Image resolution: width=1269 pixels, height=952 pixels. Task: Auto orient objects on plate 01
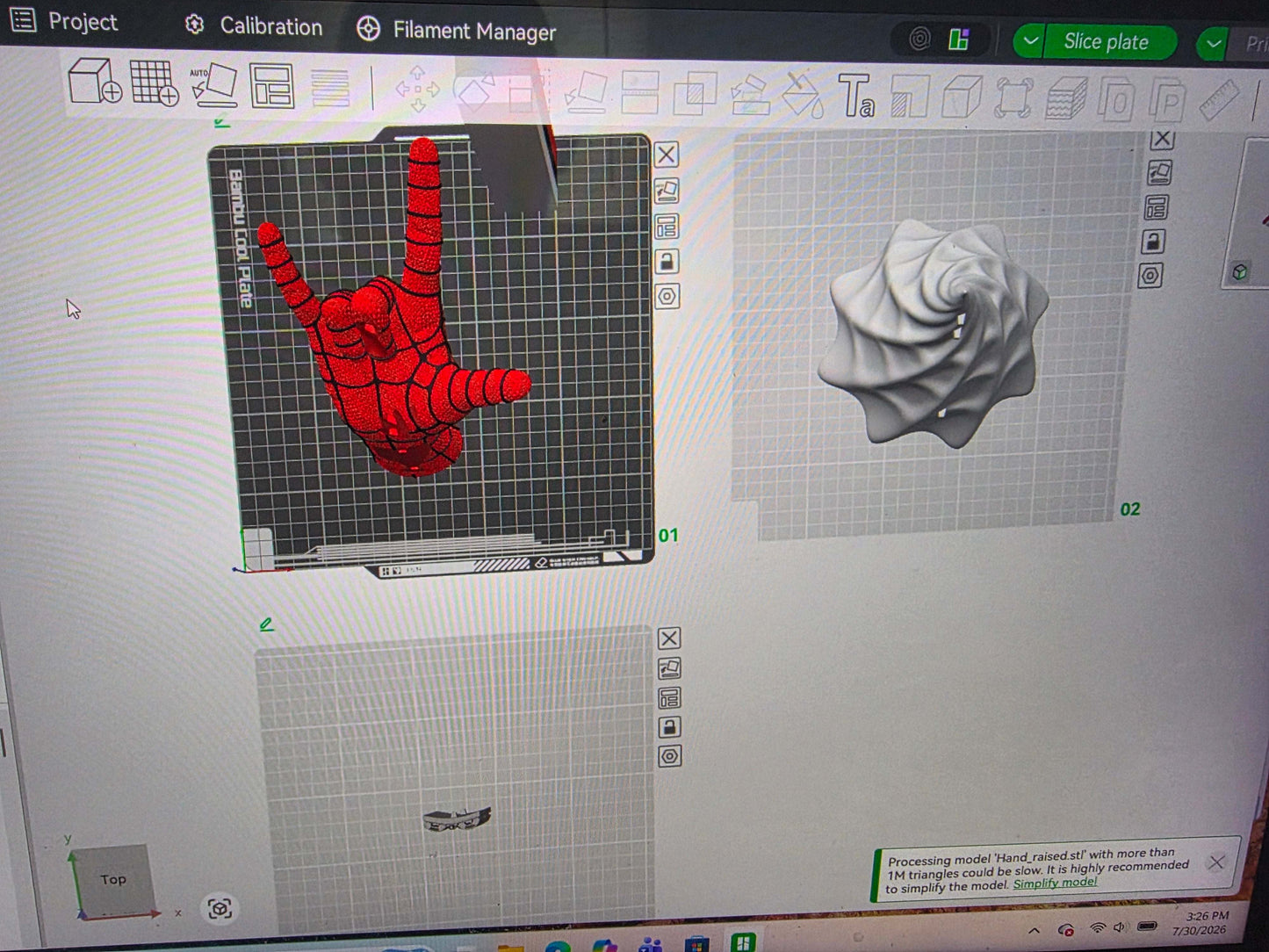tap(667, 191)
